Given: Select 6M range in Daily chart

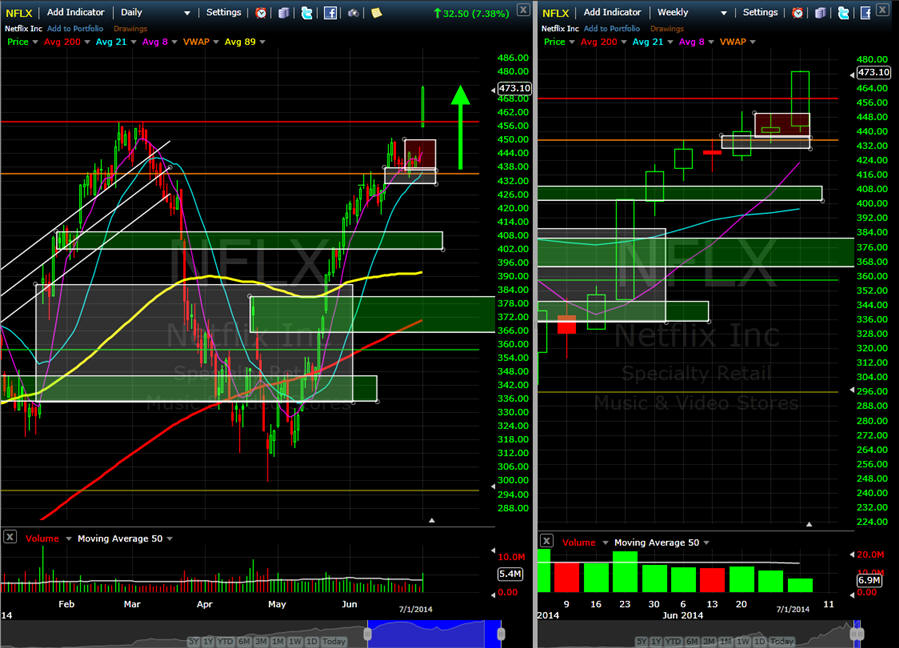Looking at the screenshot, I should pyautogui.click(x=244, y=641).
